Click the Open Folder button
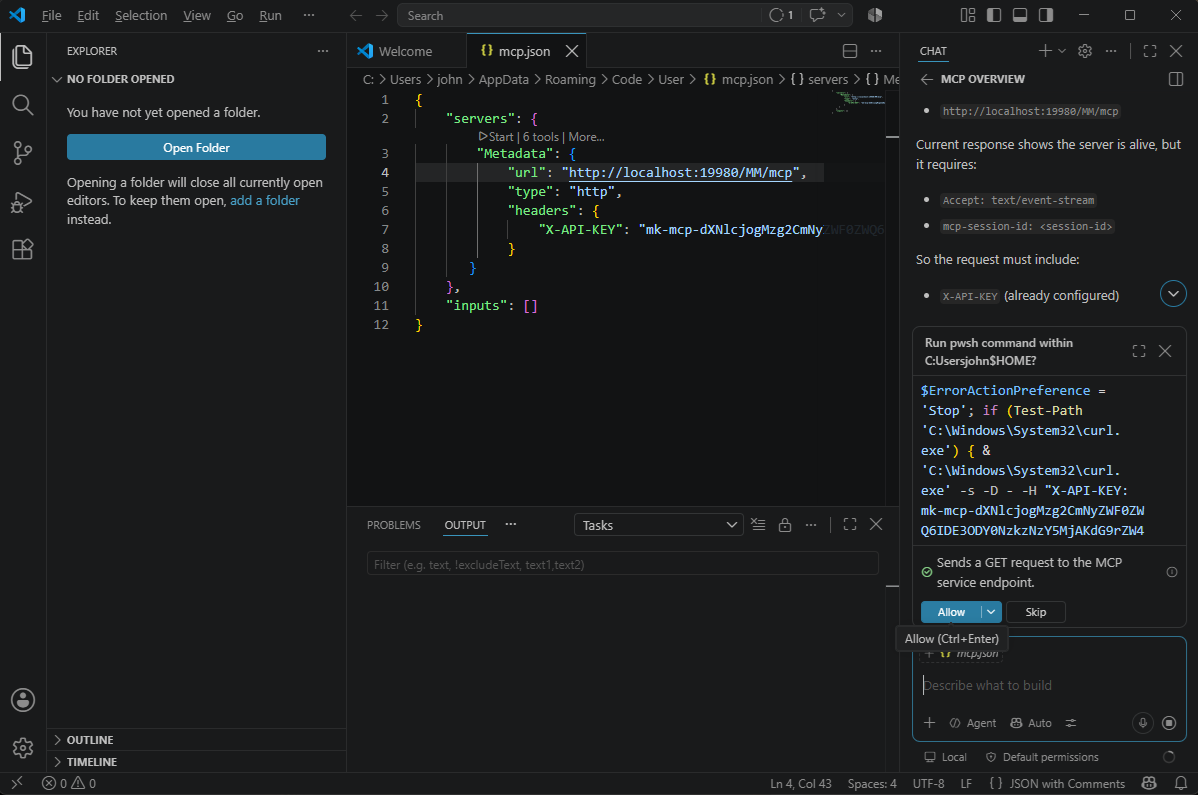 tap(196, 147)
